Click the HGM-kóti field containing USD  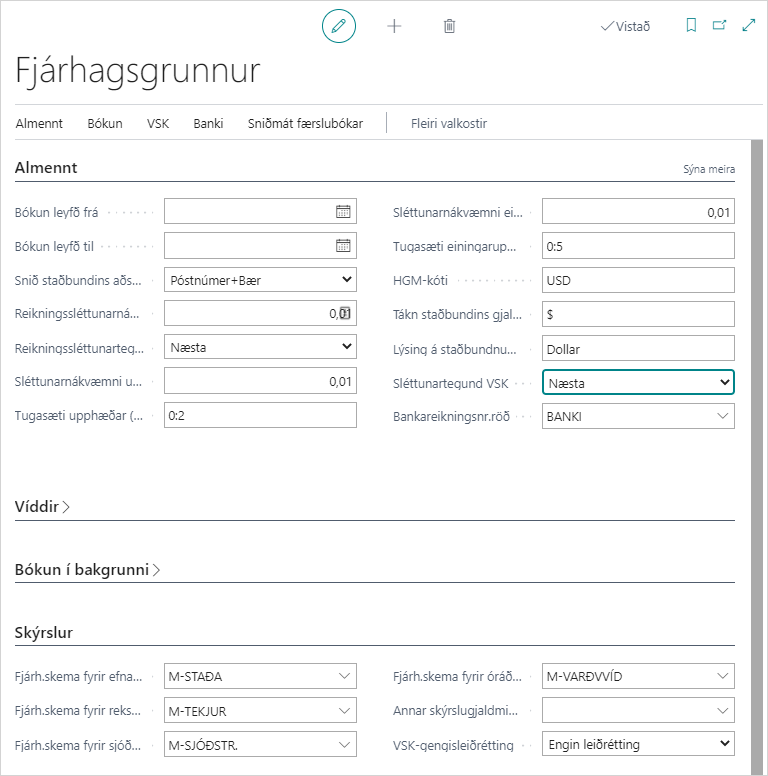click(x=638, y=280)
